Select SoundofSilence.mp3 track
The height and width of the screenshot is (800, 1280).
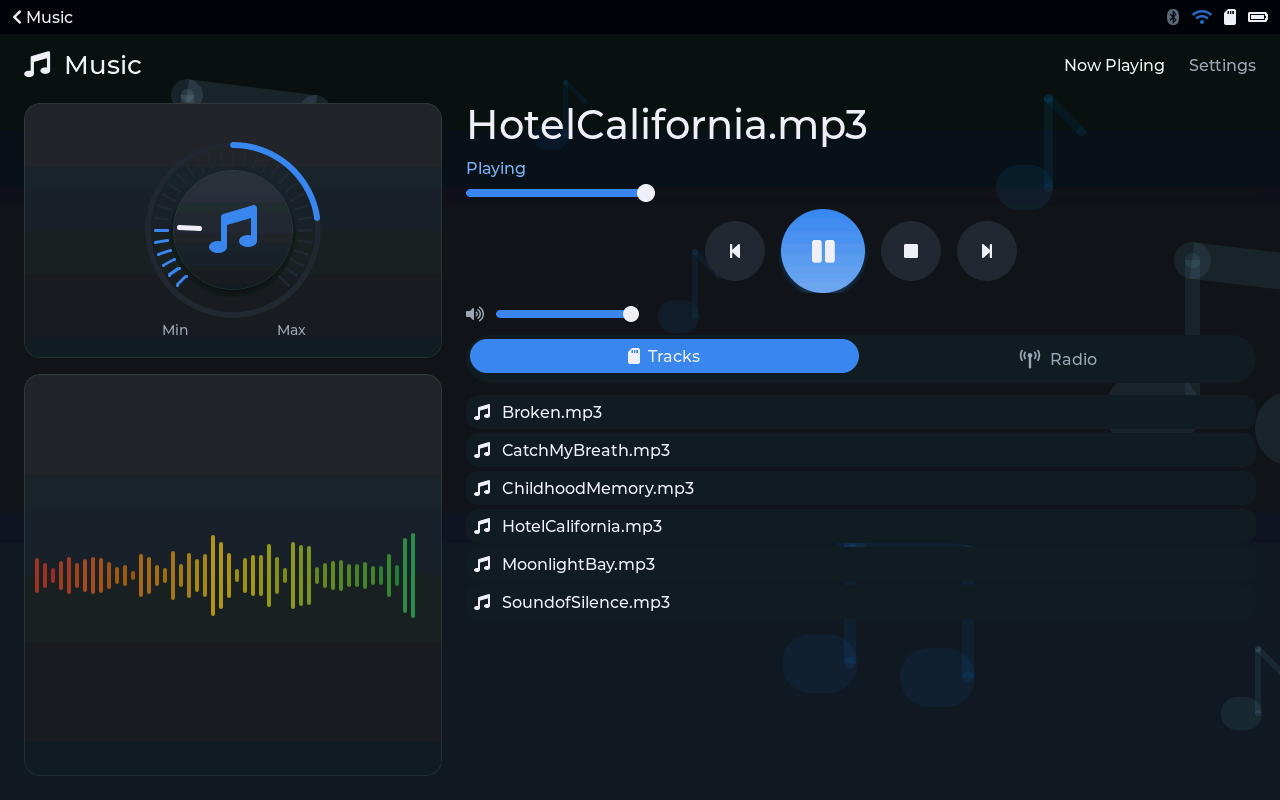tap(860, 602)
